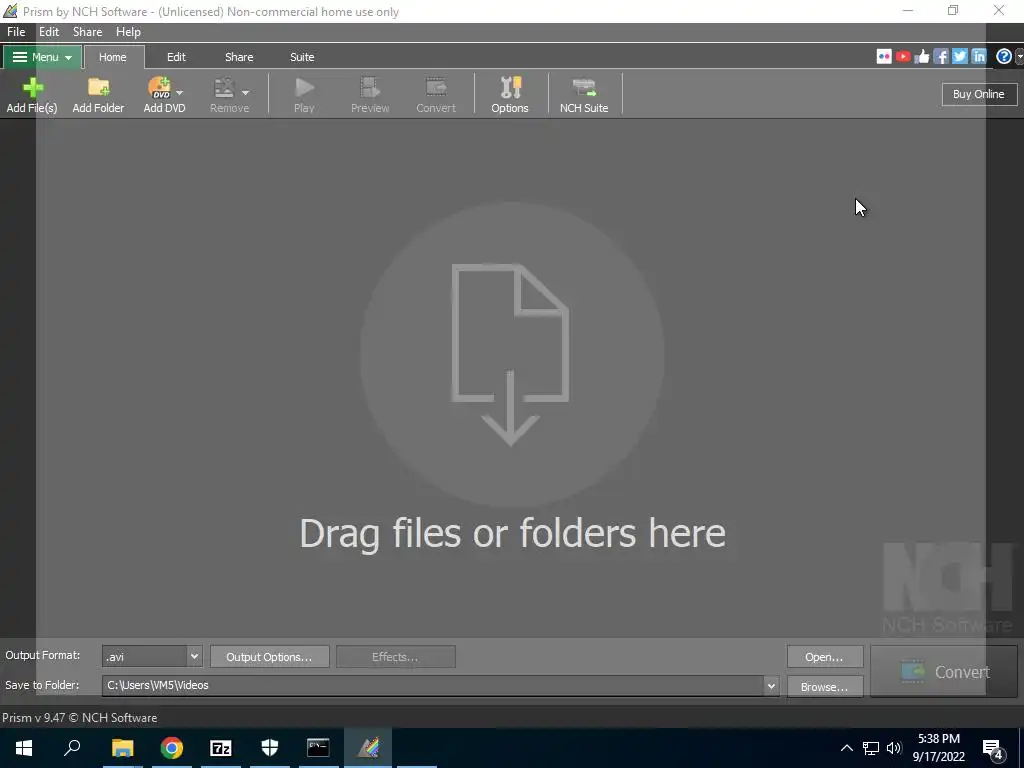Click the taskbar search magnifier icon
The width and height of the screenshot is (1024, 768).
click(x=72, y=748)
